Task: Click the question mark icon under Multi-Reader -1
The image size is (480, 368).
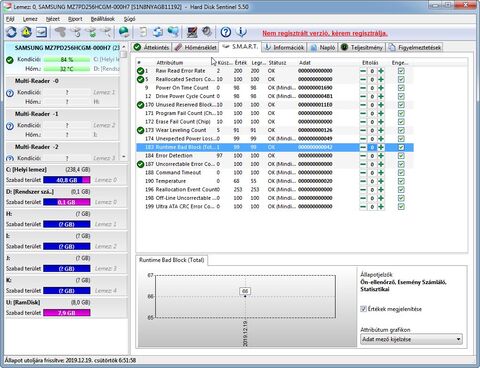Action: pos(10,126)
